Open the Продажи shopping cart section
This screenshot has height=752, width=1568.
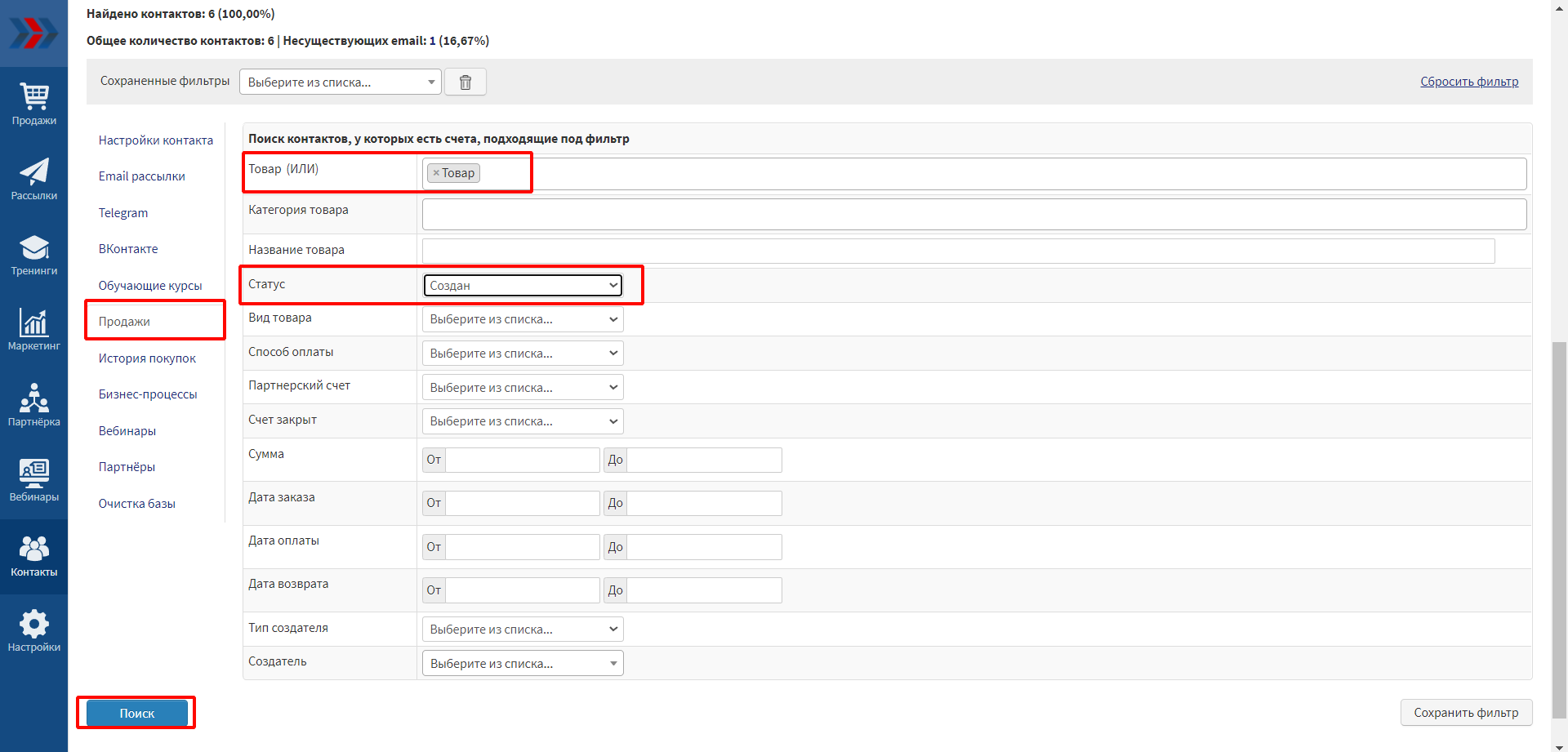(x=33, y=105)
